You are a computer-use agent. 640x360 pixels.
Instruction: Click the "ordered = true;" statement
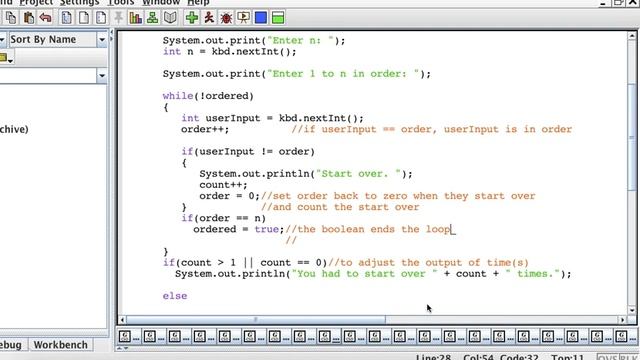(238, 229)
